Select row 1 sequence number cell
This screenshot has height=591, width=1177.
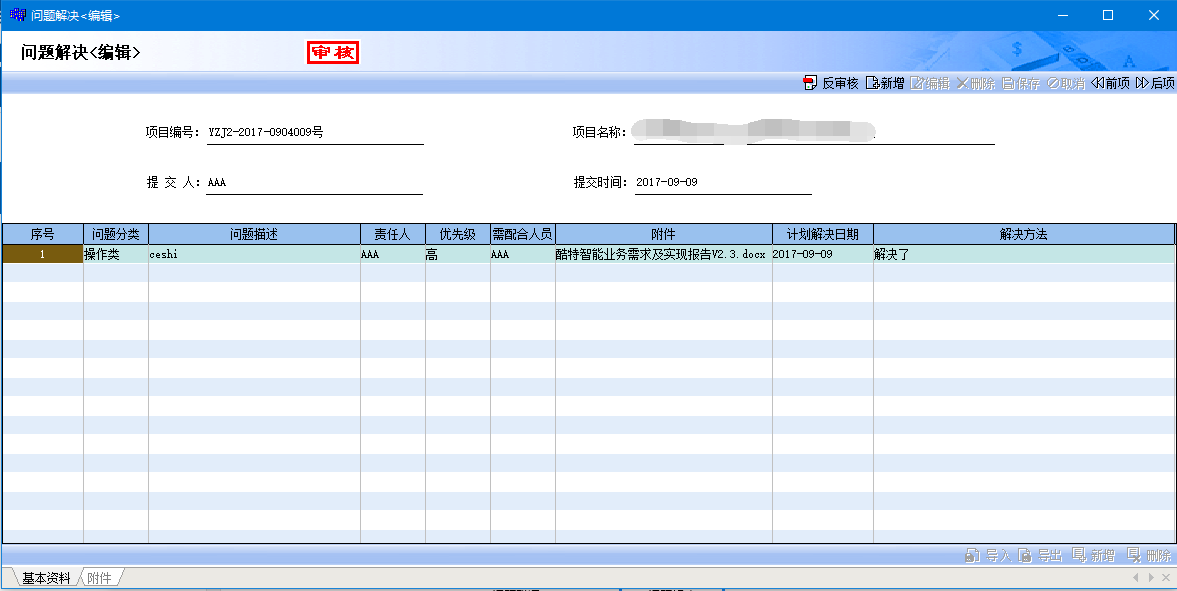point(43,255)
